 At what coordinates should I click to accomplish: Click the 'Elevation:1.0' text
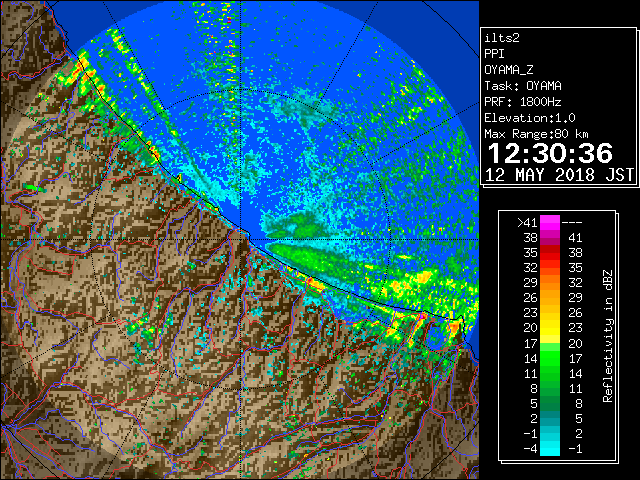click(530, 118)
